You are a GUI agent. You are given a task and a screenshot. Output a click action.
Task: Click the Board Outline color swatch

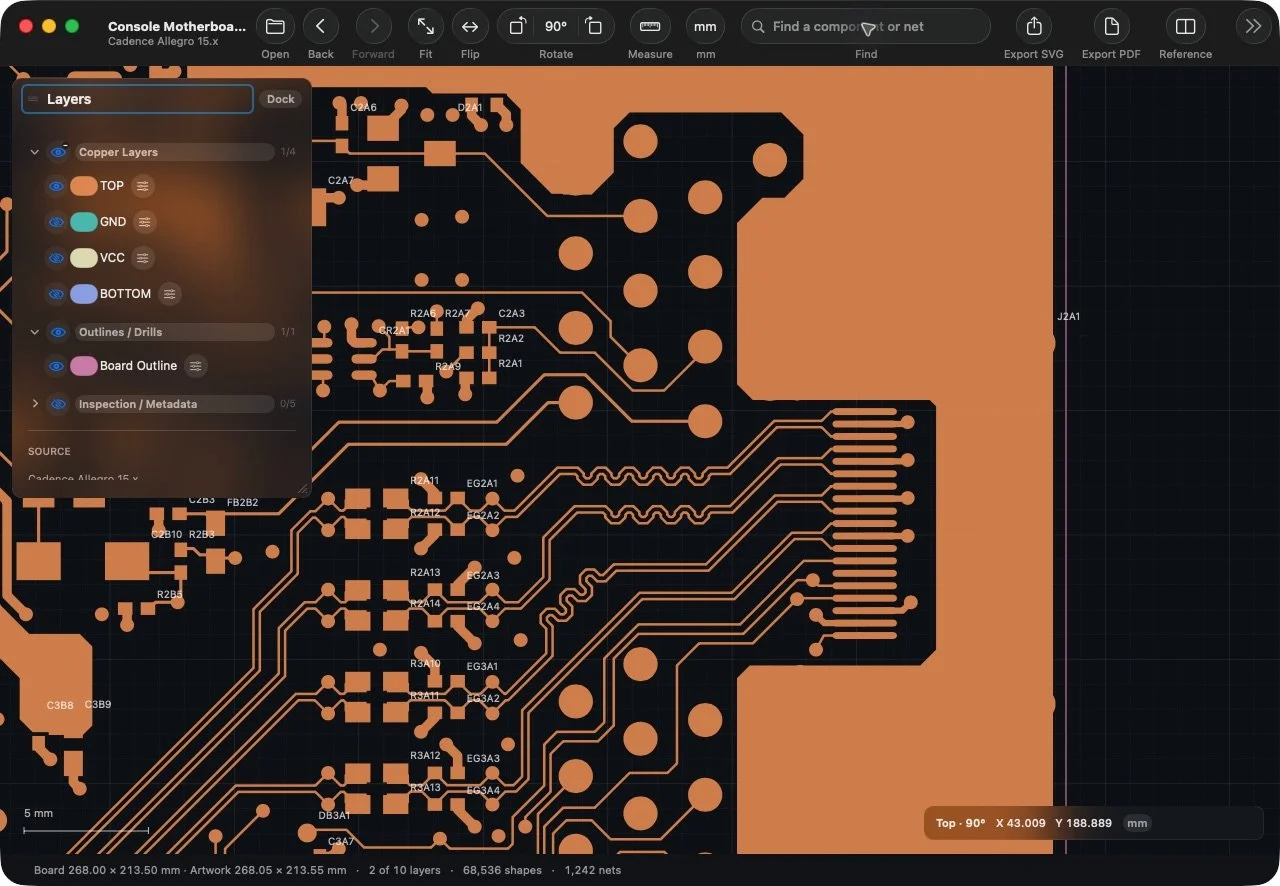[x=84, y=366]
